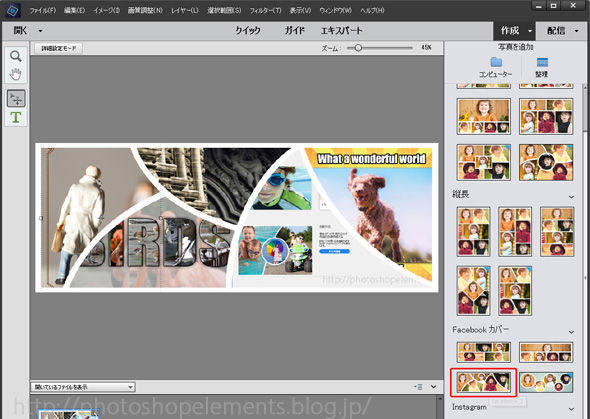Click the 'What a wonderful world' text
The image size is (590, 419).
point(371,158)
